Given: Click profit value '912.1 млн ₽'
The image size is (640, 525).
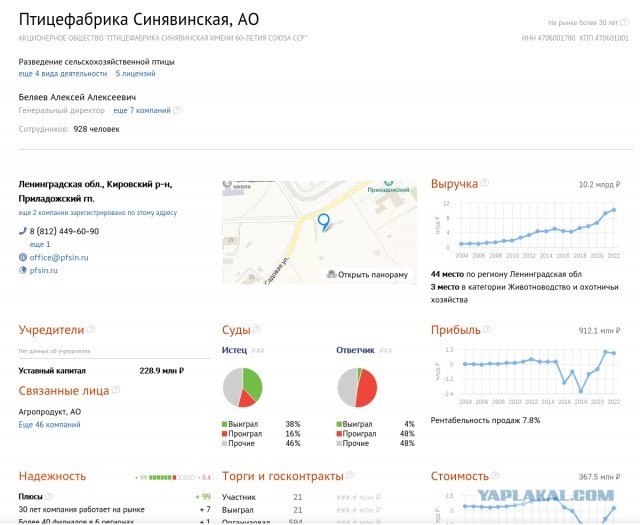Looking at the screenshot, I should click(x=600, y=331).
